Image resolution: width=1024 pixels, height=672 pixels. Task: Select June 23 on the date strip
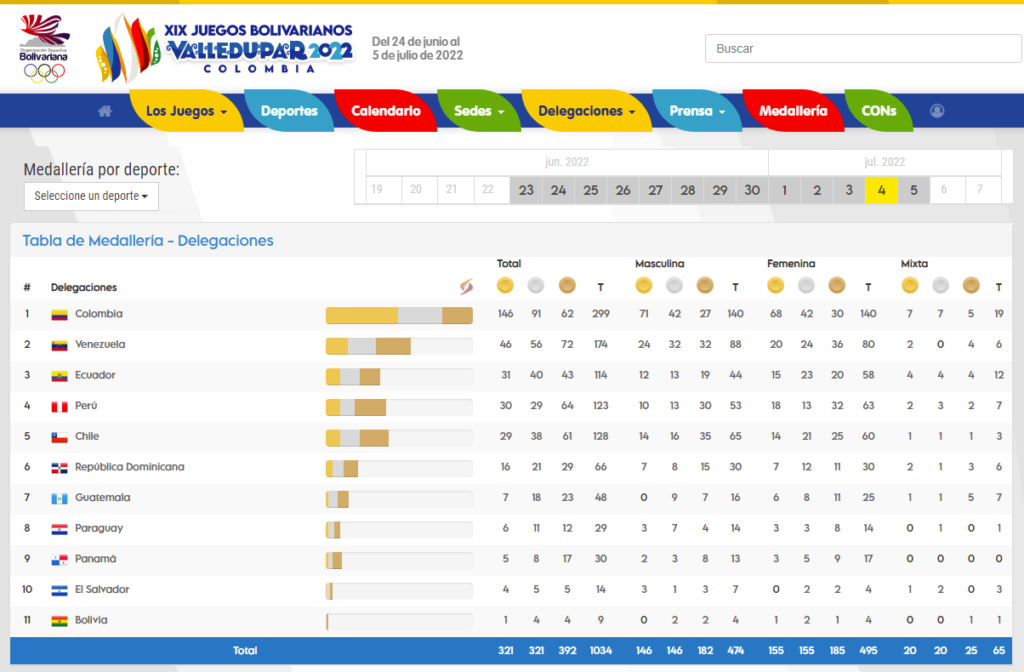pos(526,190)
